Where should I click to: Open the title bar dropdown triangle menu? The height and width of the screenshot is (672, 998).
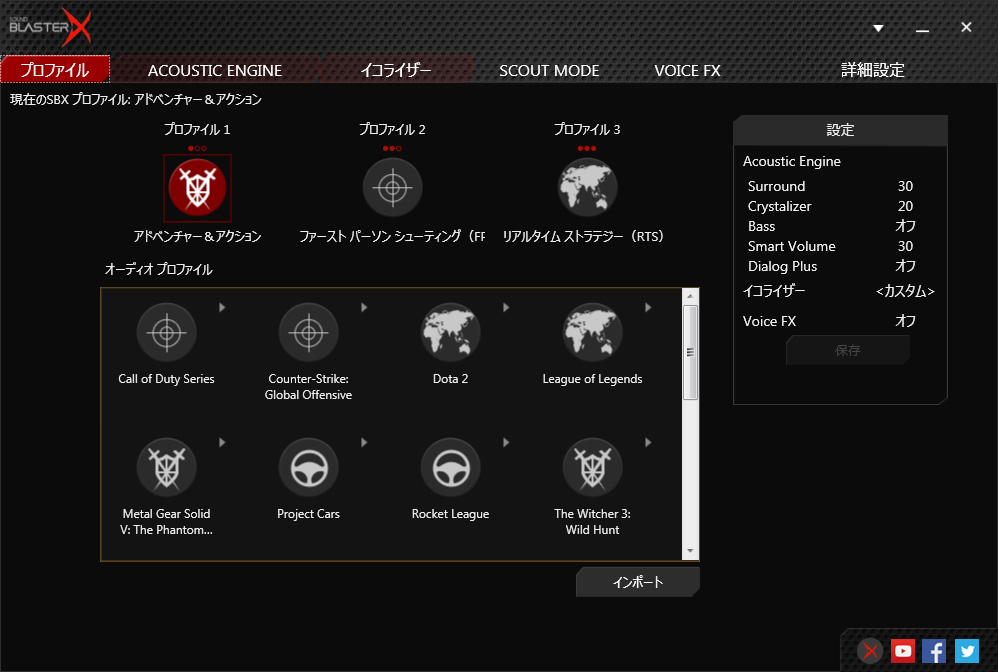tap(878, 28)
